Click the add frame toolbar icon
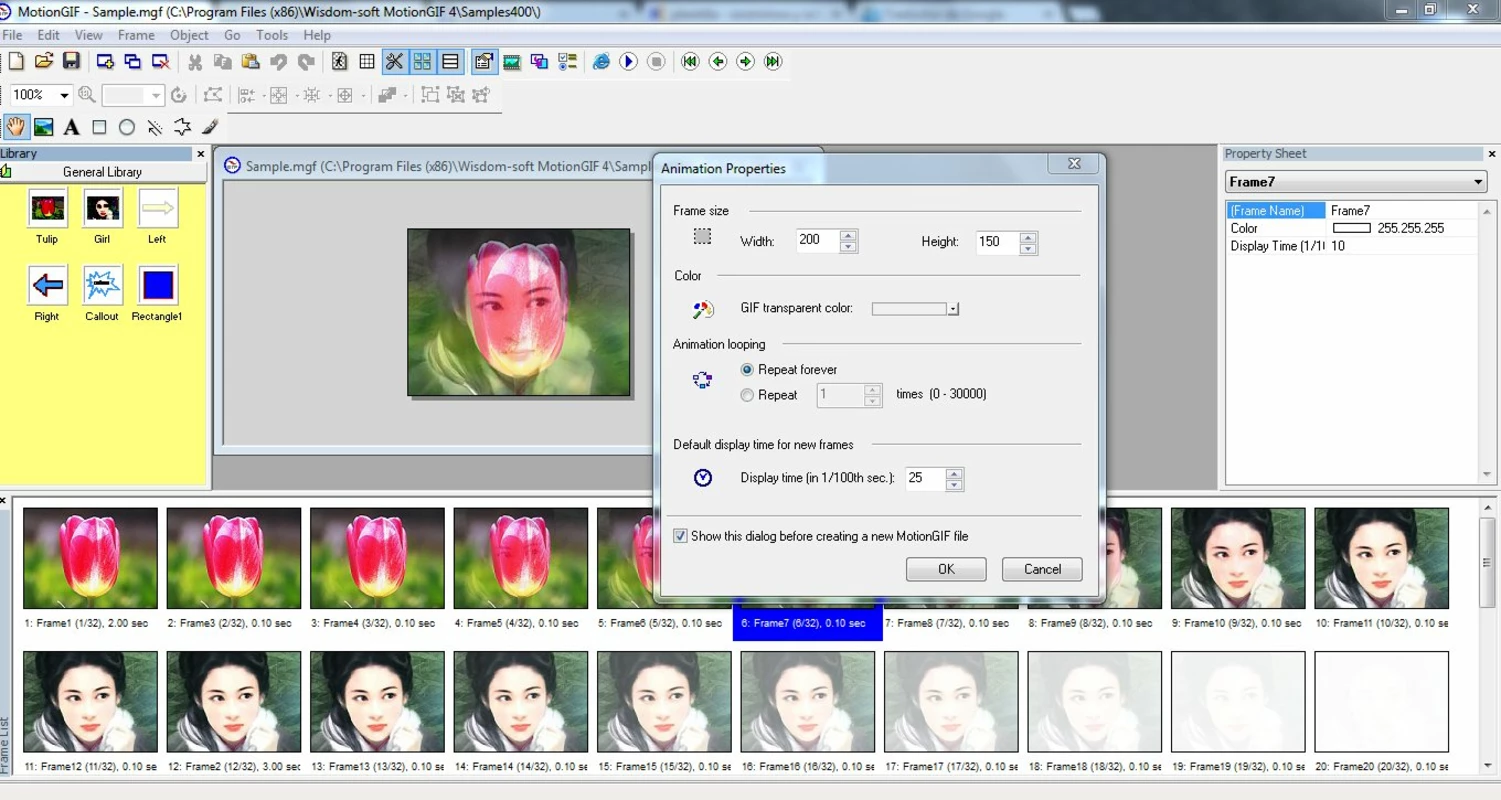Viewport: 1501px width, 800px height. tap(105, 62)
